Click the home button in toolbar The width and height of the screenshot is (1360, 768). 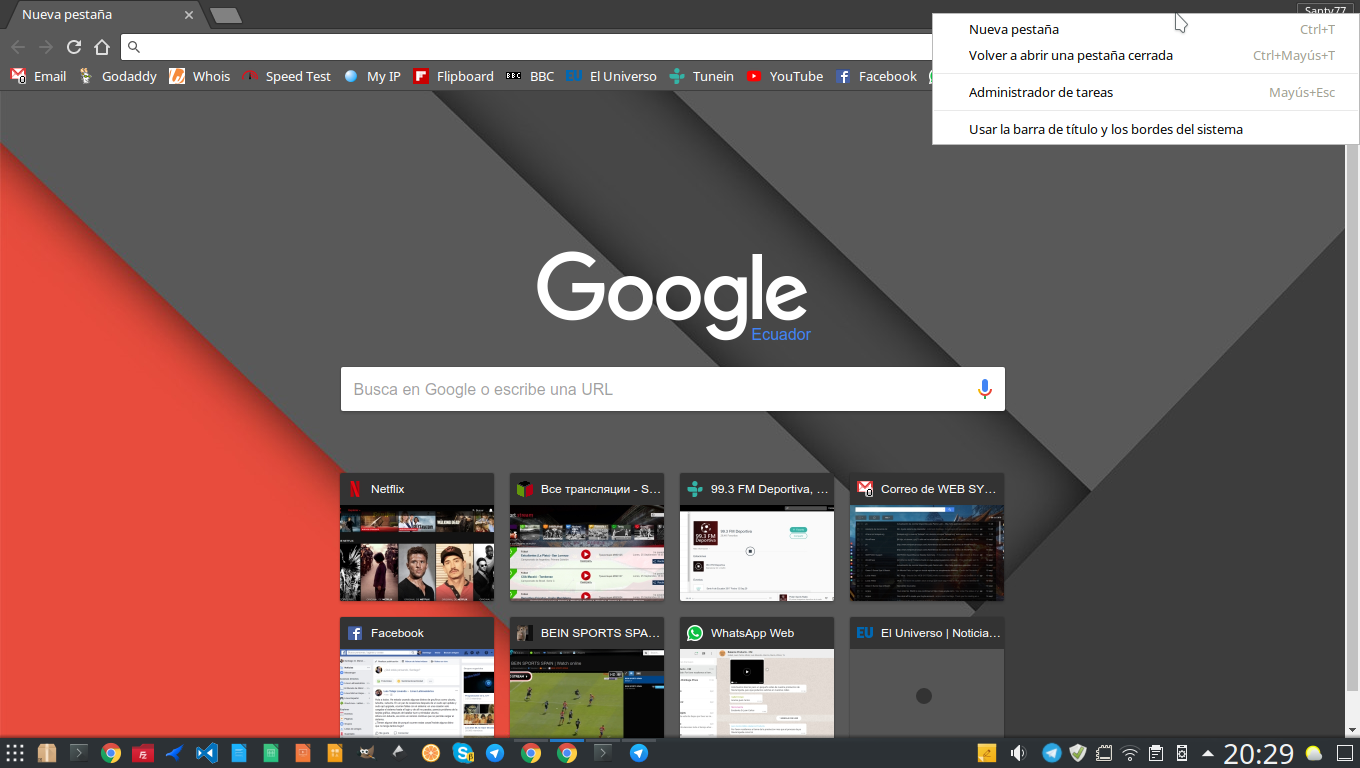tap(102, 47)
